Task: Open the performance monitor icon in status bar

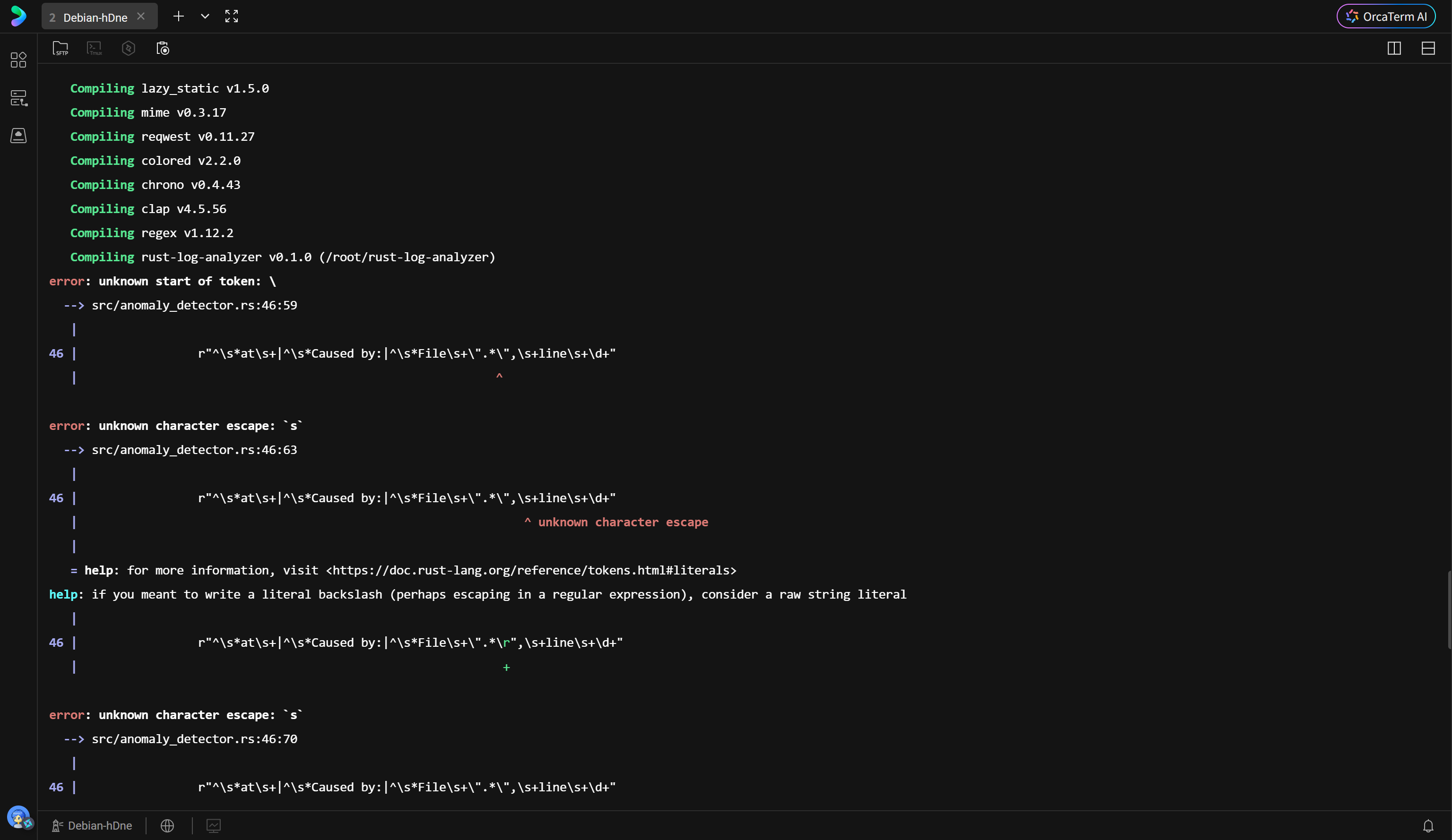Action: 213,826
